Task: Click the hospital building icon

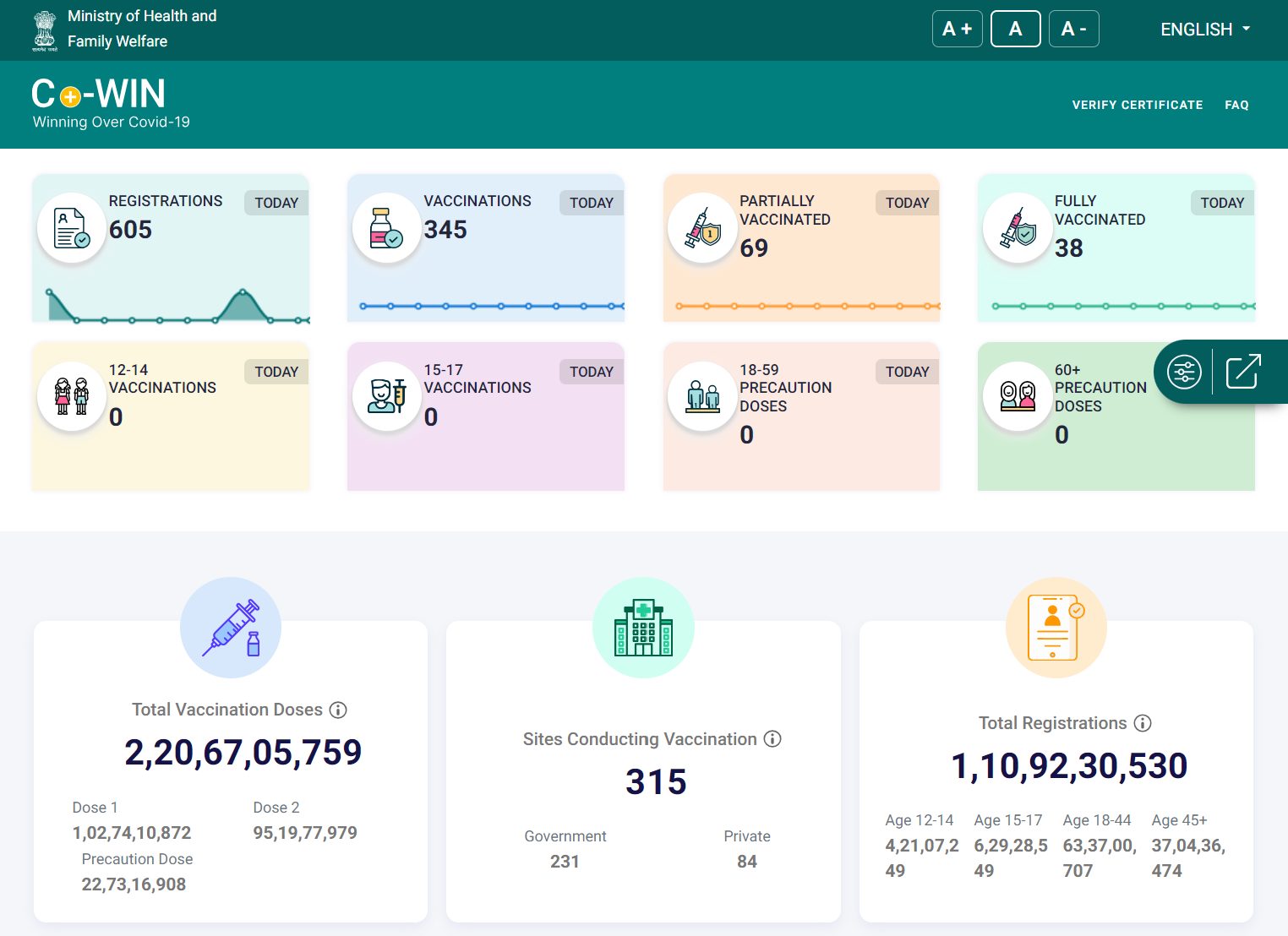Action: [643, 628]
